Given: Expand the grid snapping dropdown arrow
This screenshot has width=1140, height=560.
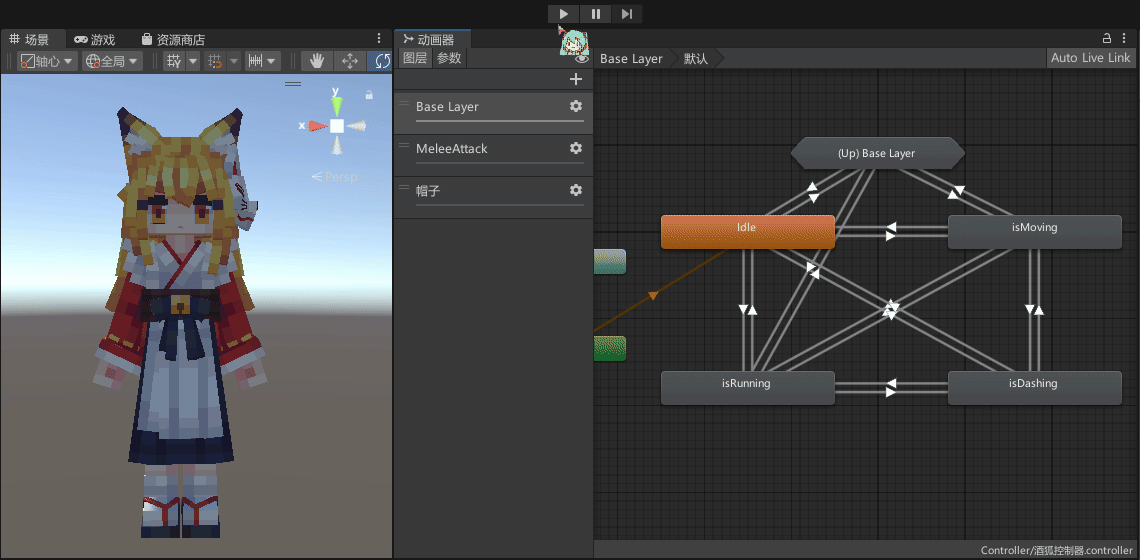Looking at the screenshot, I should pyautogui.click(x=234, y=61).
